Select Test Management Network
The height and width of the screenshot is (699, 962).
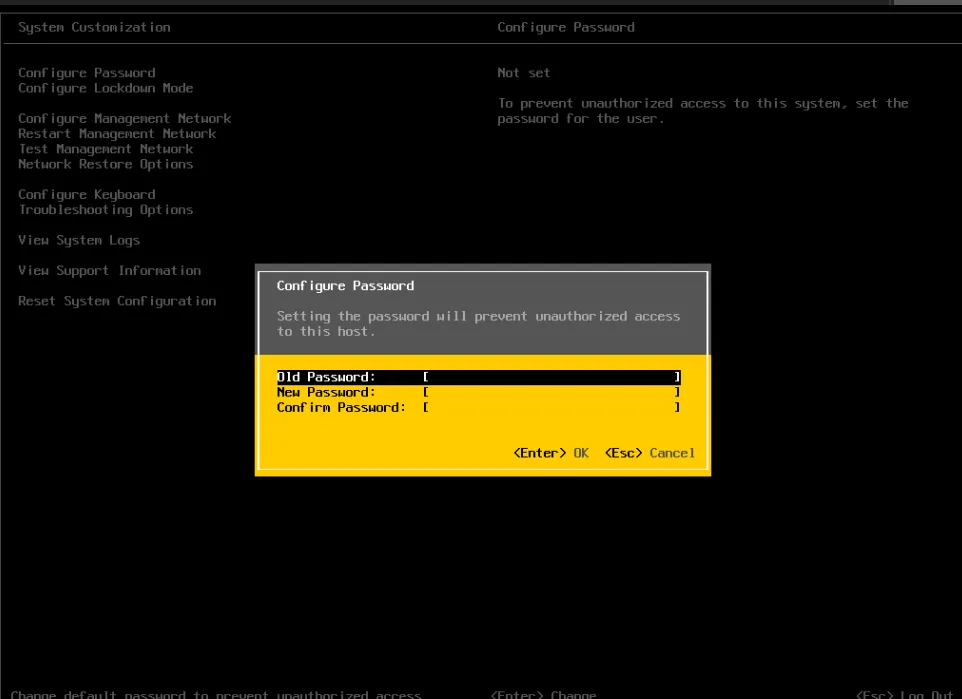tap(106, 149)
